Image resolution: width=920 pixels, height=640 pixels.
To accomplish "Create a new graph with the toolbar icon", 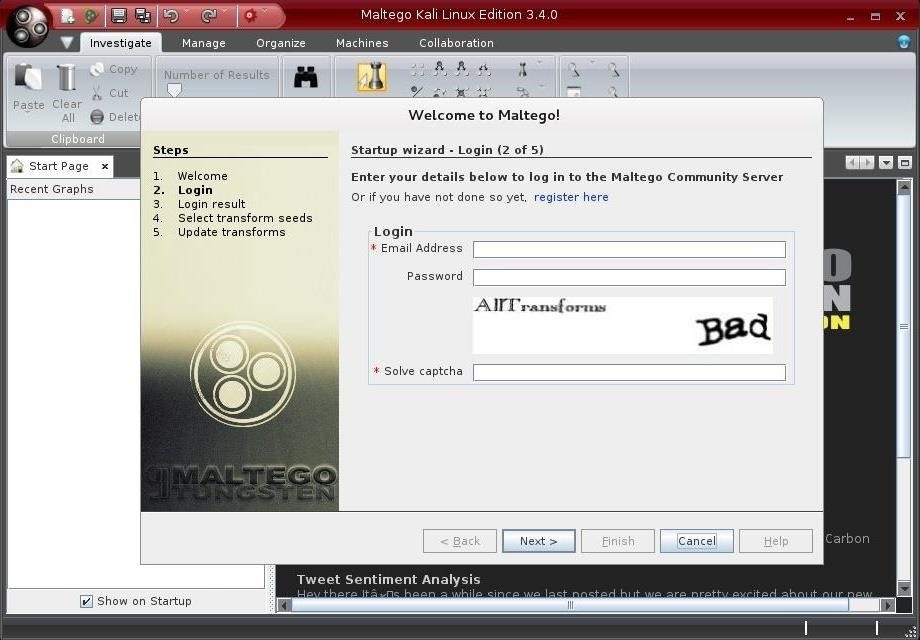I will [x=65, y=15].
